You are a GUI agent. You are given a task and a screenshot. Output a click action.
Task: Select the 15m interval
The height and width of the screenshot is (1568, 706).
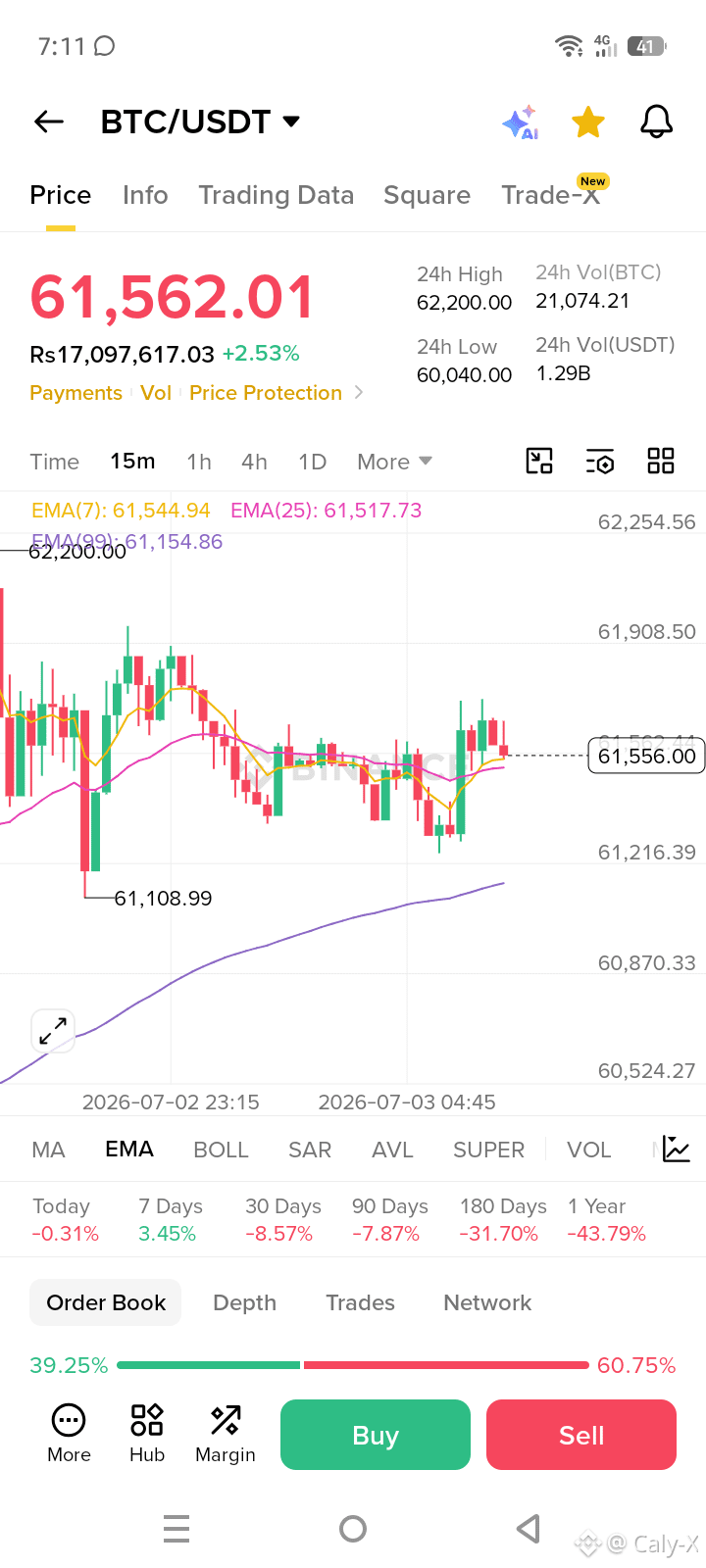(132, 462)
